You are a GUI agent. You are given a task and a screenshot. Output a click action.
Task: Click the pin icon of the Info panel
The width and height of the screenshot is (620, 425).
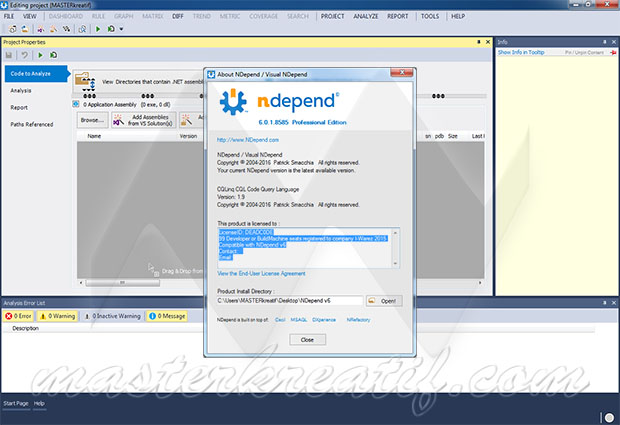[x=605, y=42]
